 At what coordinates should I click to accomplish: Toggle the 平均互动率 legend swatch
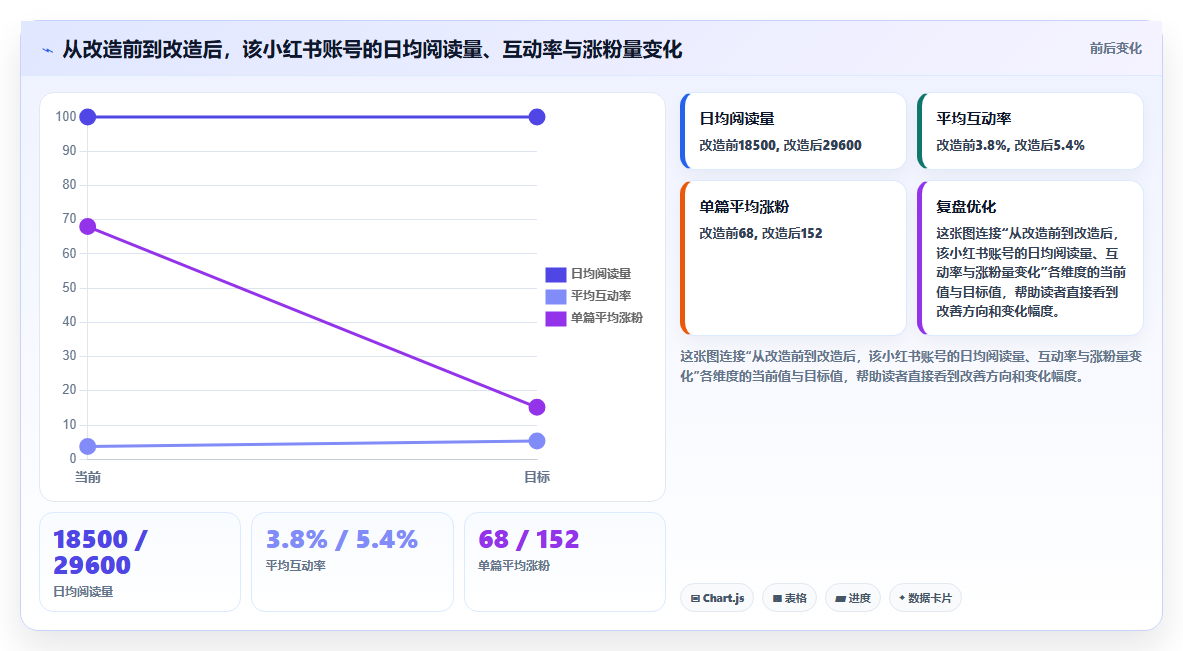[555, 296]
